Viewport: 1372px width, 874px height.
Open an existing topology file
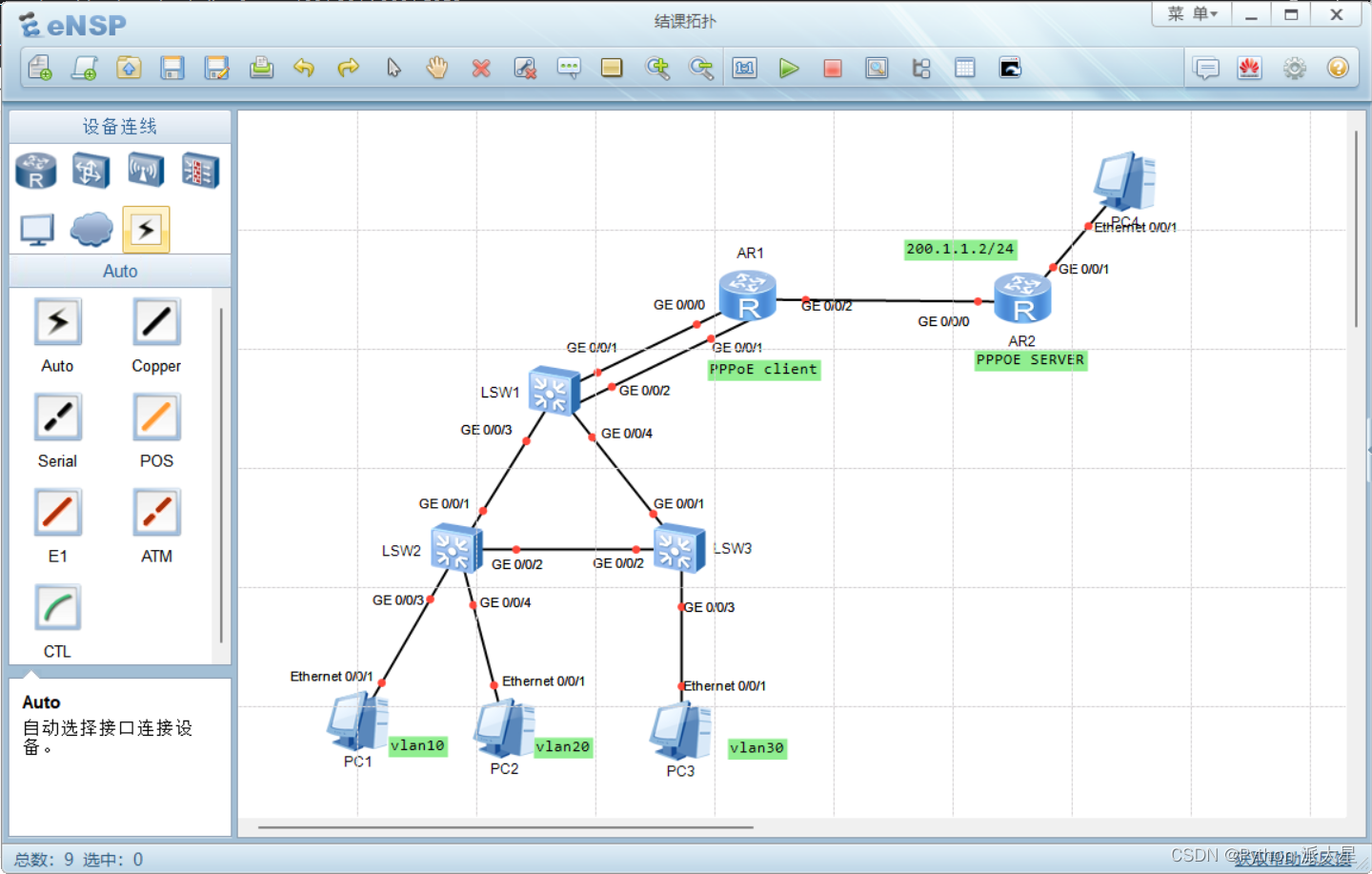pos(129,68)
